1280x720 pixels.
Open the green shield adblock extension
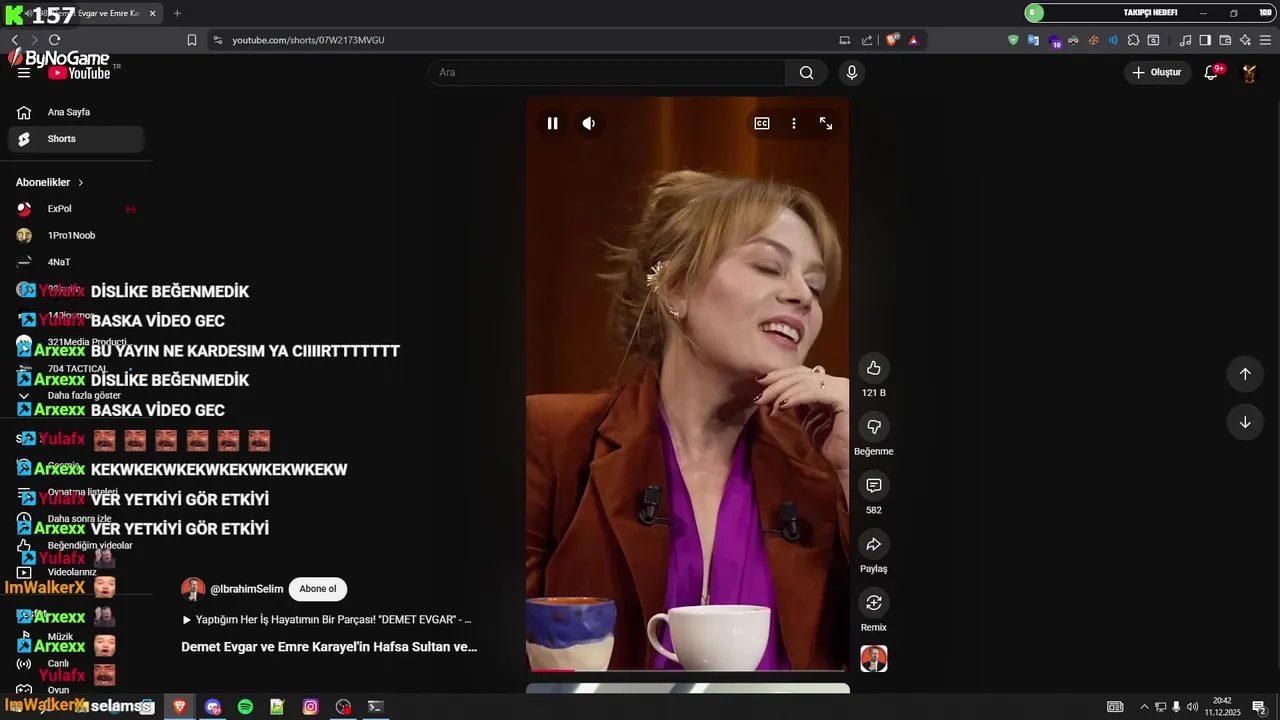pos(1013,40)
